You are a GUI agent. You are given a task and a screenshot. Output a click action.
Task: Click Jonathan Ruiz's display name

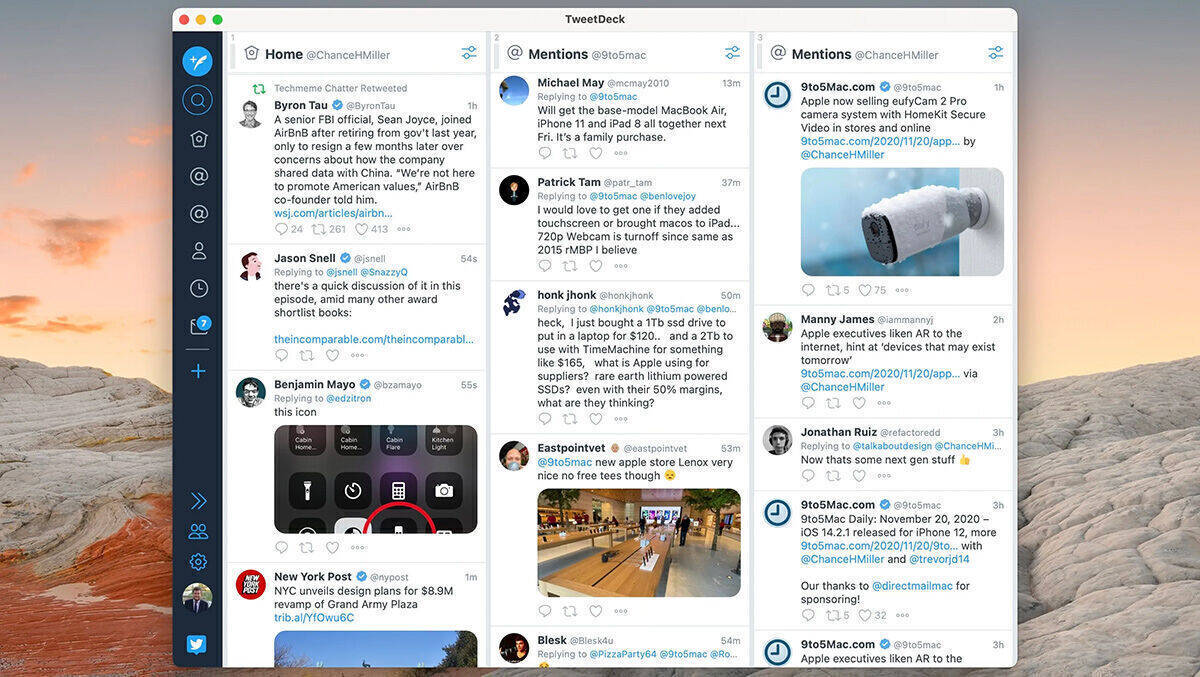[841, 432]
